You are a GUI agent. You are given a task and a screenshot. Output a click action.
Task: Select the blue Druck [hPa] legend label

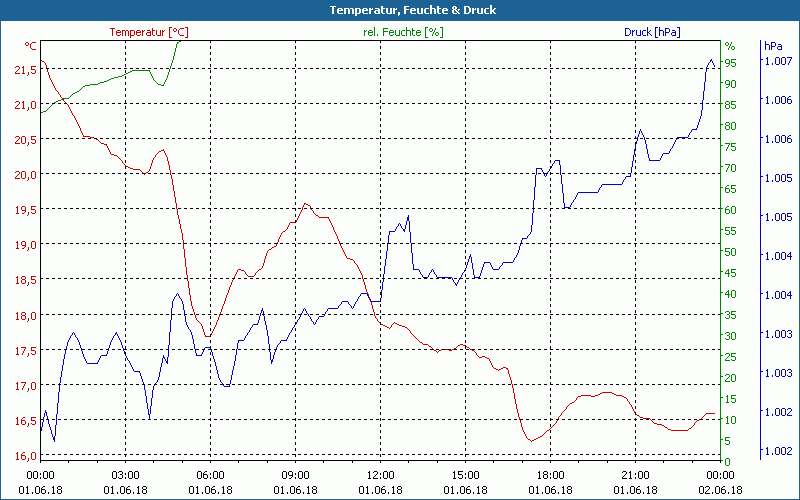652,32
